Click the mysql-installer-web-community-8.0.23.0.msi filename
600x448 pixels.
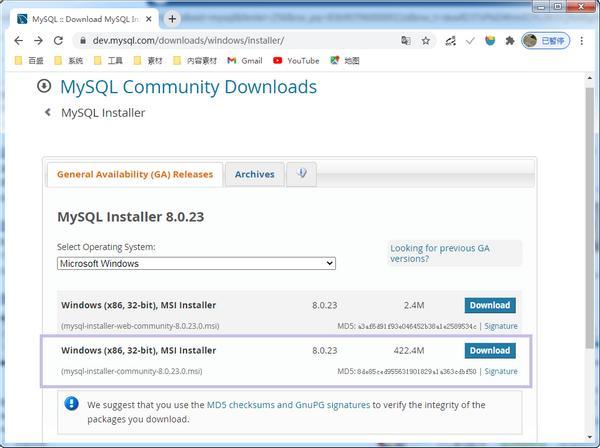(x=140, y=326)
